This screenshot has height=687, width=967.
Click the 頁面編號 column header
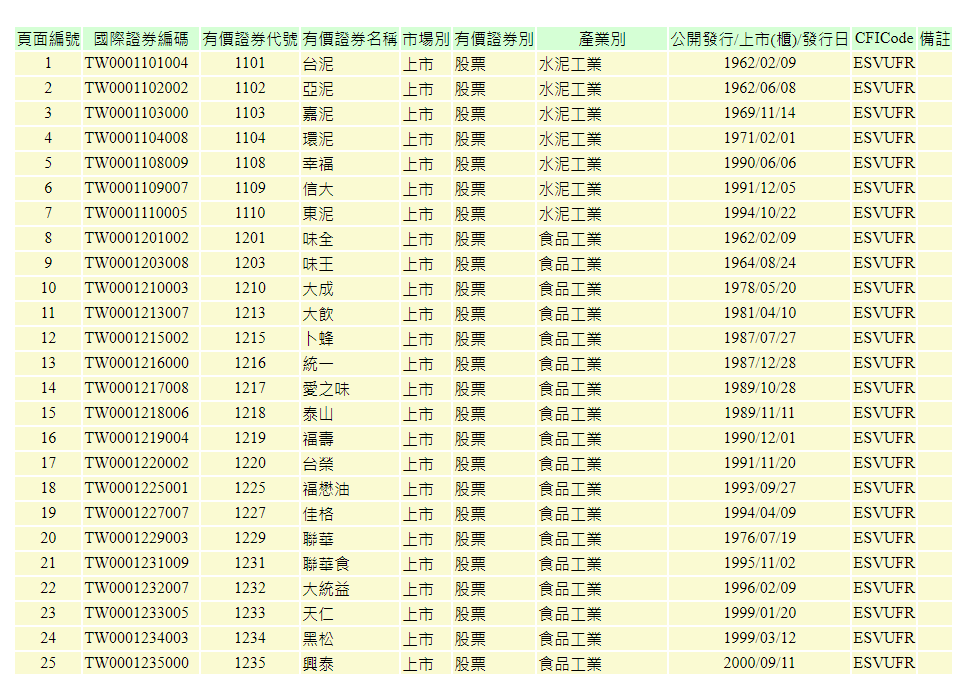[x=48, y=39]
